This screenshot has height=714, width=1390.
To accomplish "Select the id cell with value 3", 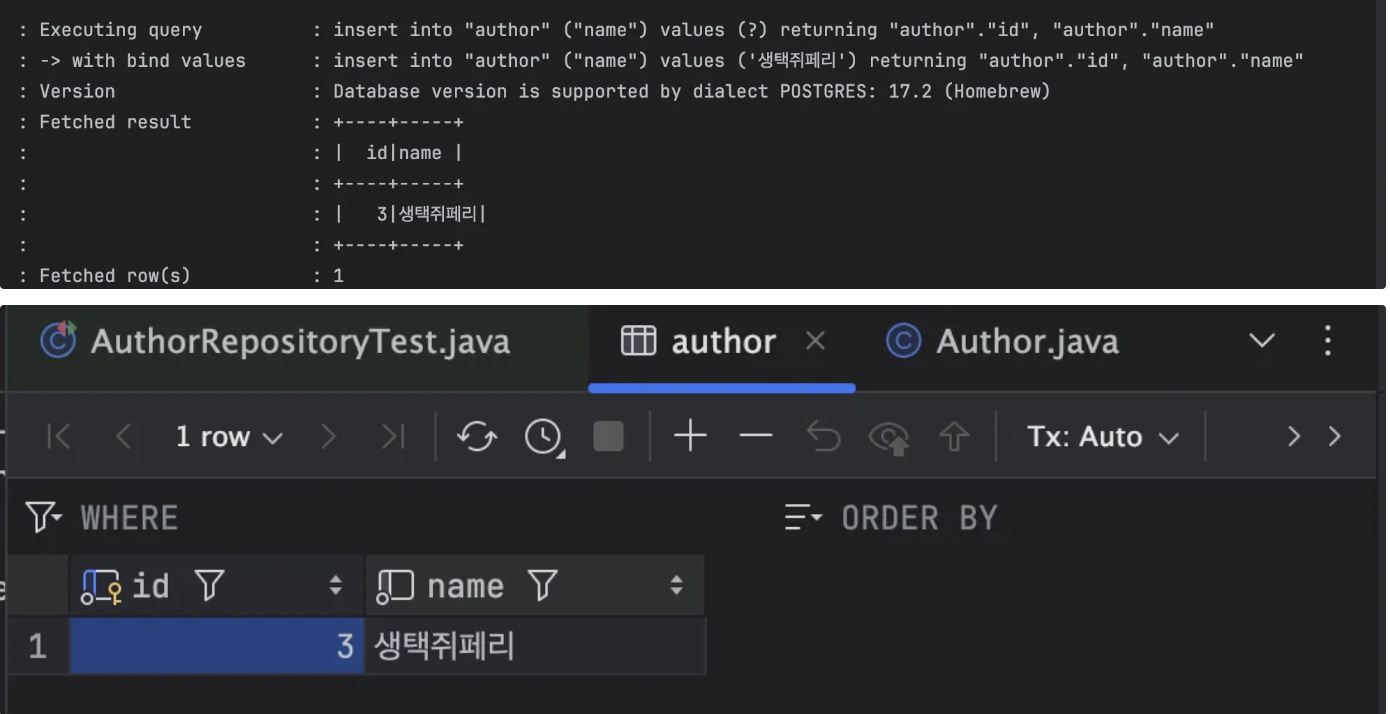I will pyautogui.click(x=217, y=646).
